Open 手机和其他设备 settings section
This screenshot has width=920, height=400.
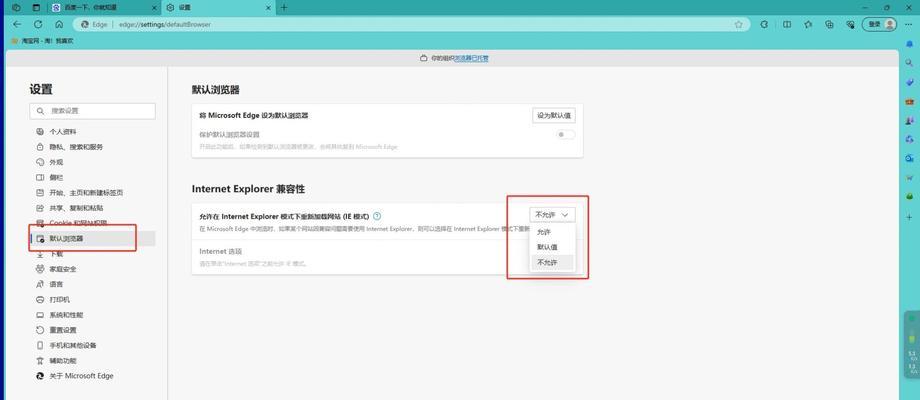point(93,345)
